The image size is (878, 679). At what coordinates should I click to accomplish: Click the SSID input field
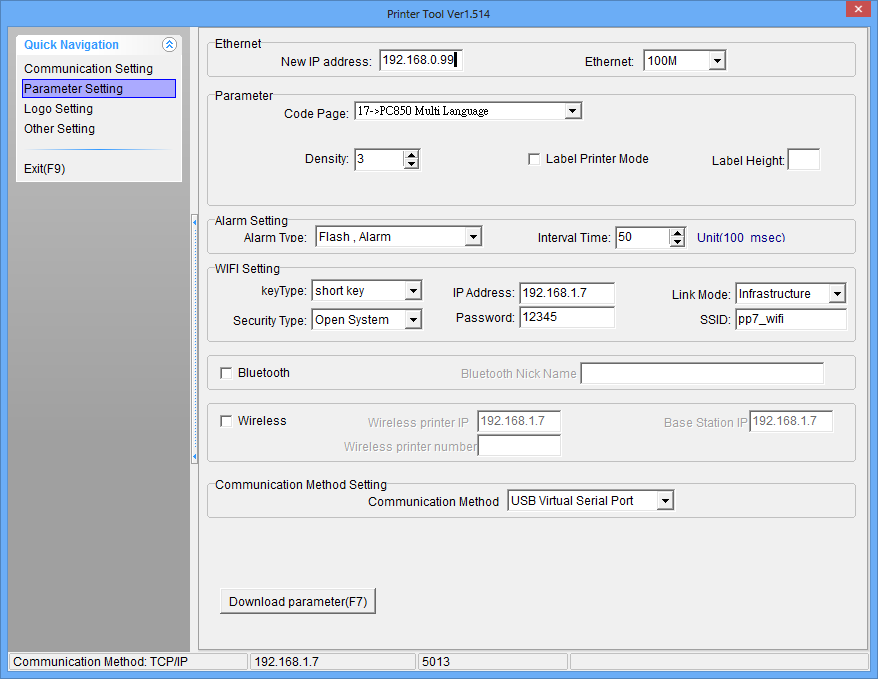[790, 319]
